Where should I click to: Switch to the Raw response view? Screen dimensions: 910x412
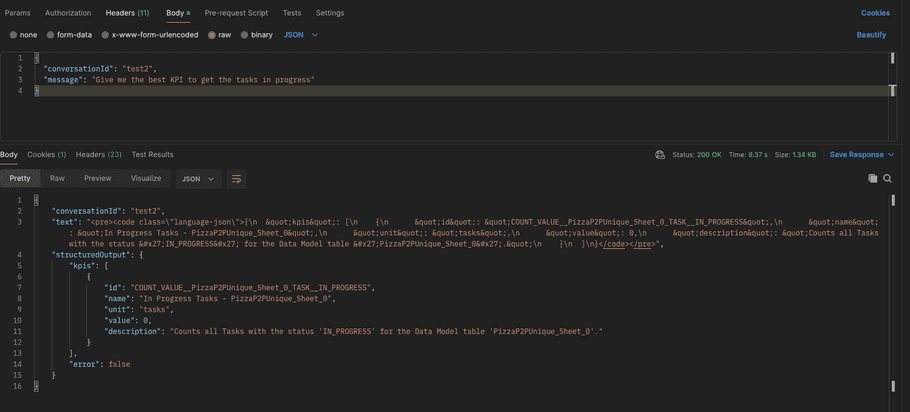57,178
